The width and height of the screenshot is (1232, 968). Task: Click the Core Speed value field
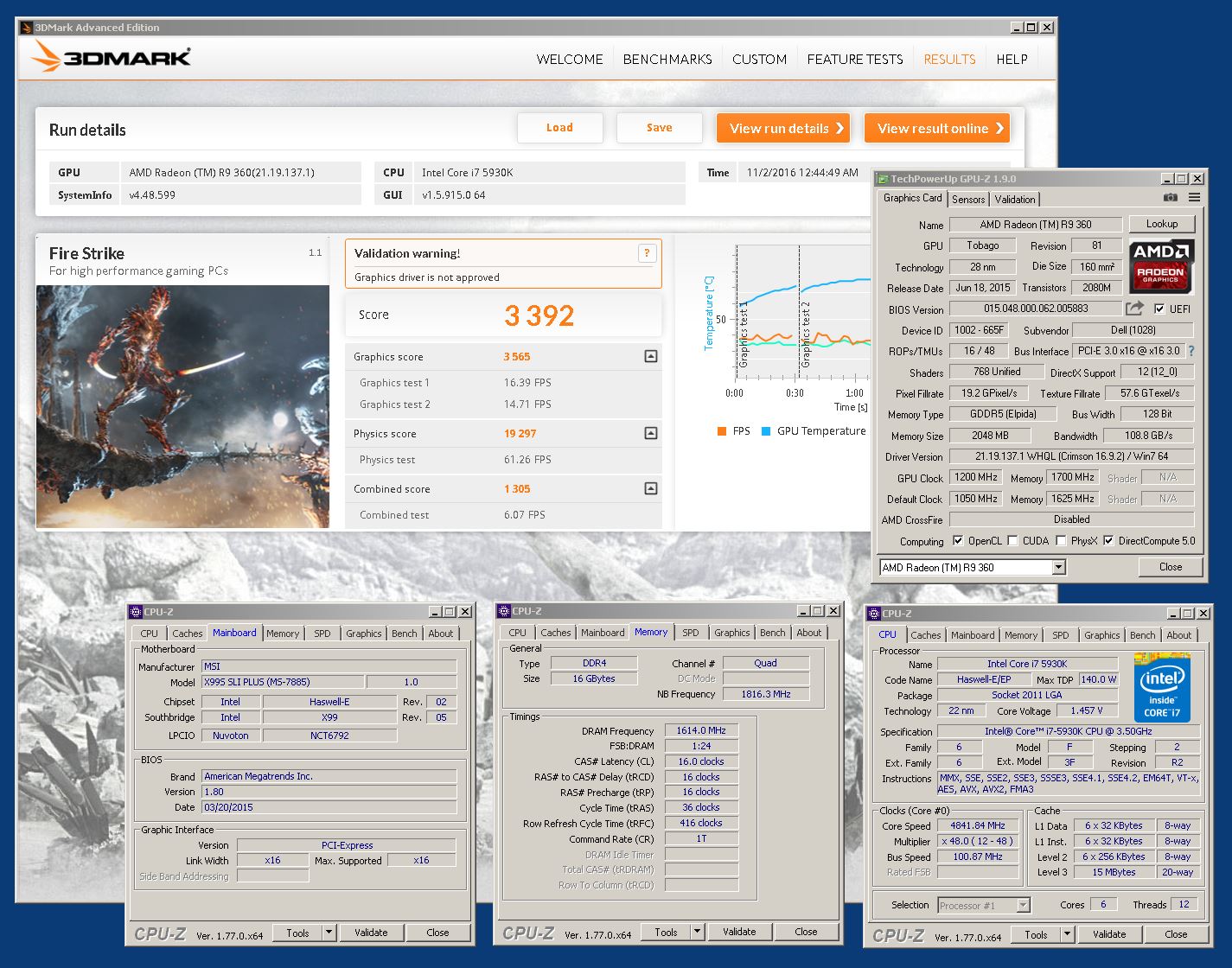click(977, 825)
